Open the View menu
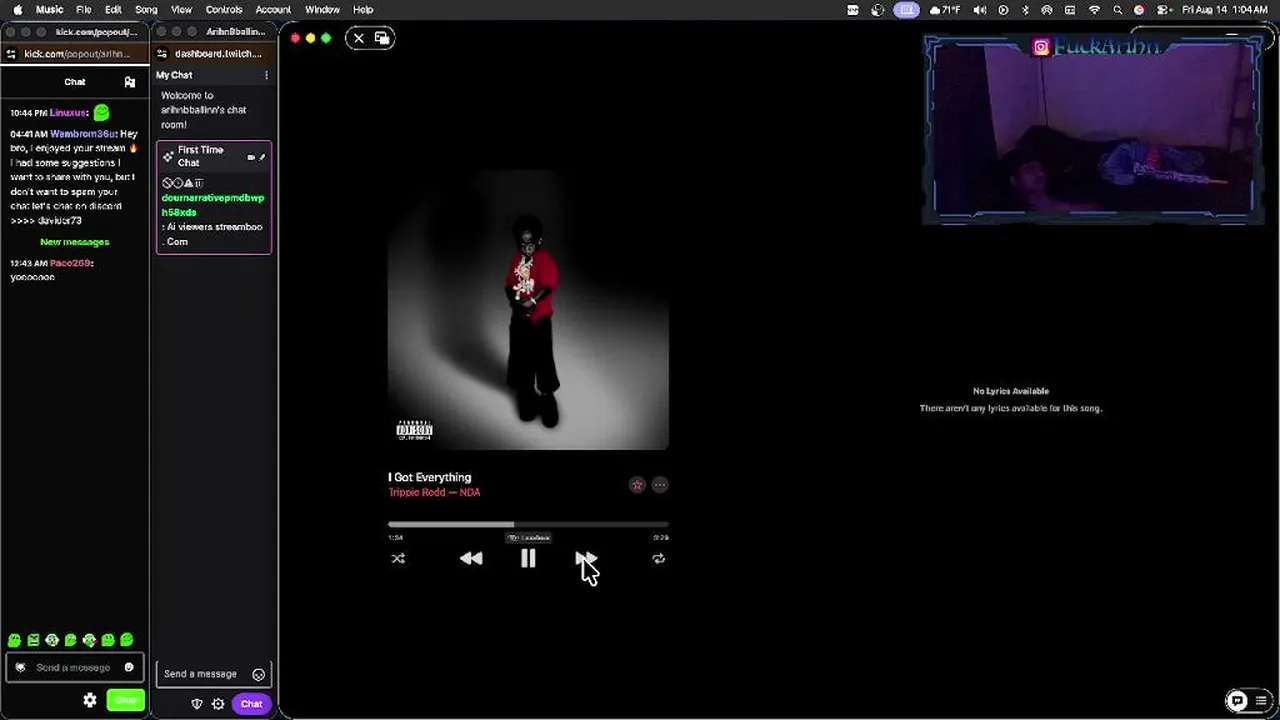 [x=181, y=10]
